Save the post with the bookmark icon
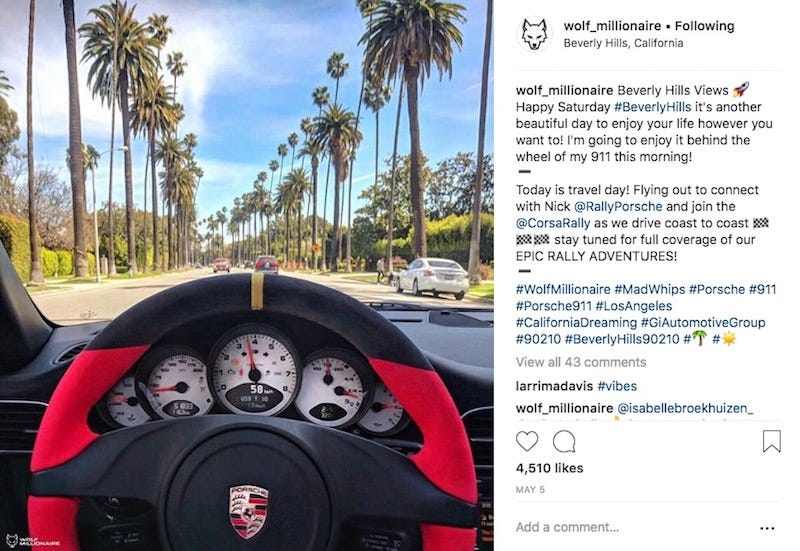The width and height of the screenshot is (800, 551). (x=771, y=441)
